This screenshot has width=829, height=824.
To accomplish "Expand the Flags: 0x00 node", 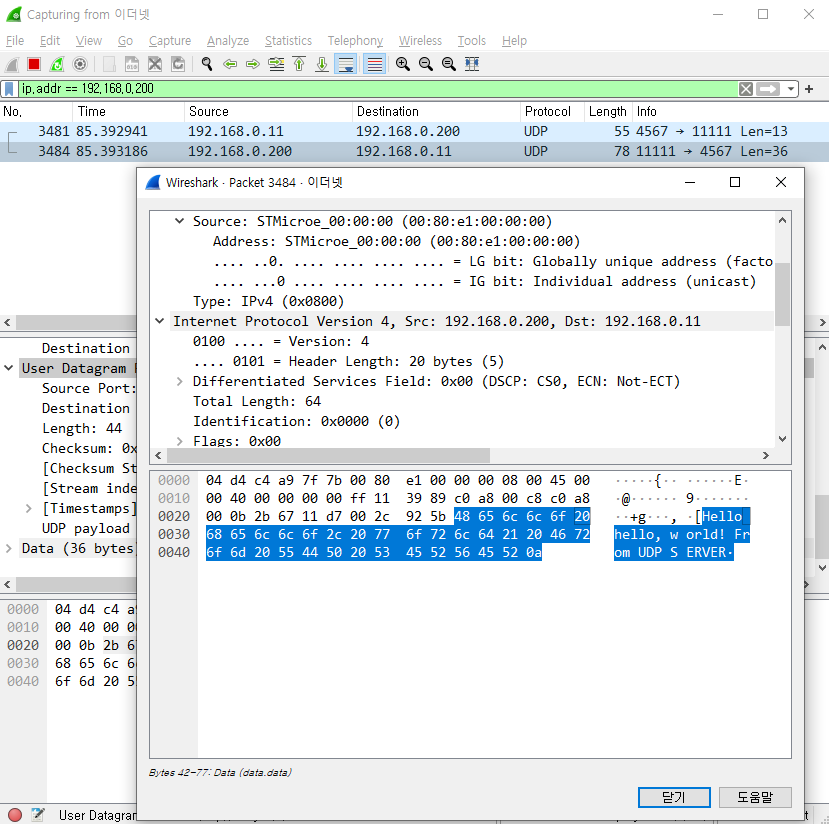I will (x=180, y=441).
